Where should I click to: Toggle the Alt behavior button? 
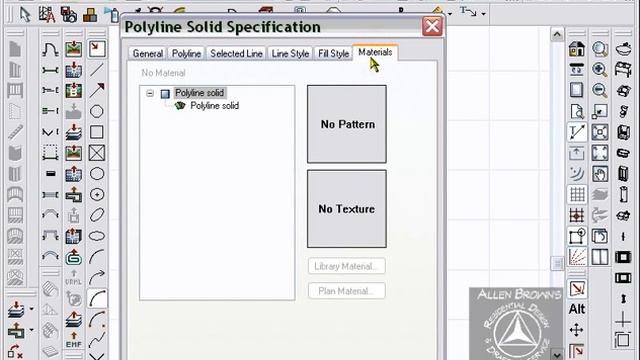click(577, 309)
